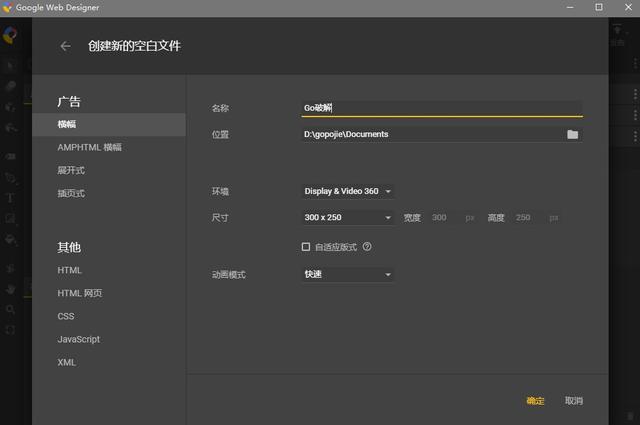Close the Google Web Designer window

[x=628, y=7]
